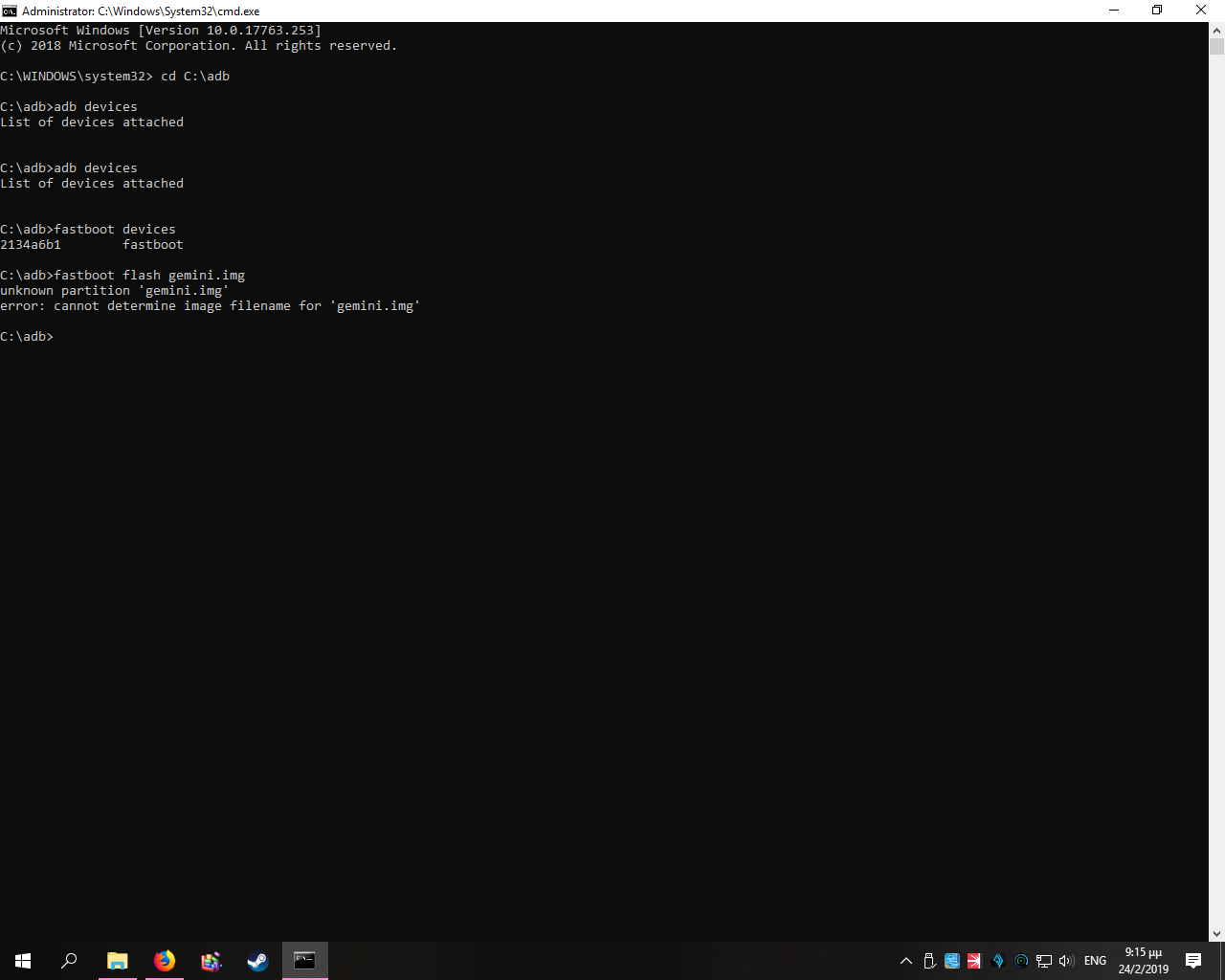Click the Show Desktop strip on taskbar edge
Screen dimensions: 1225x980
point(1222,961)
